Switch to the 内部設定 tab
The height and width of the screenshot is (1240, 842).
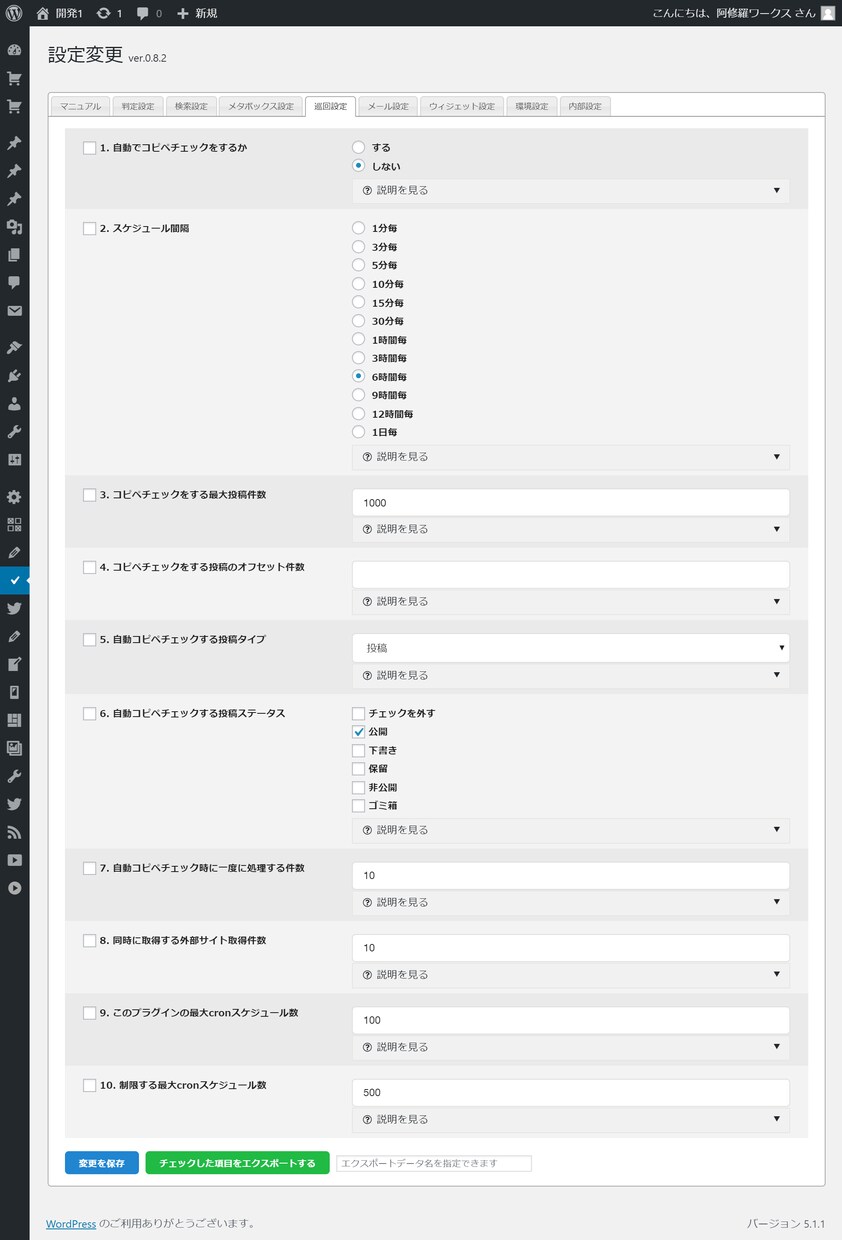pyautogui.click(x=585, y=106)
